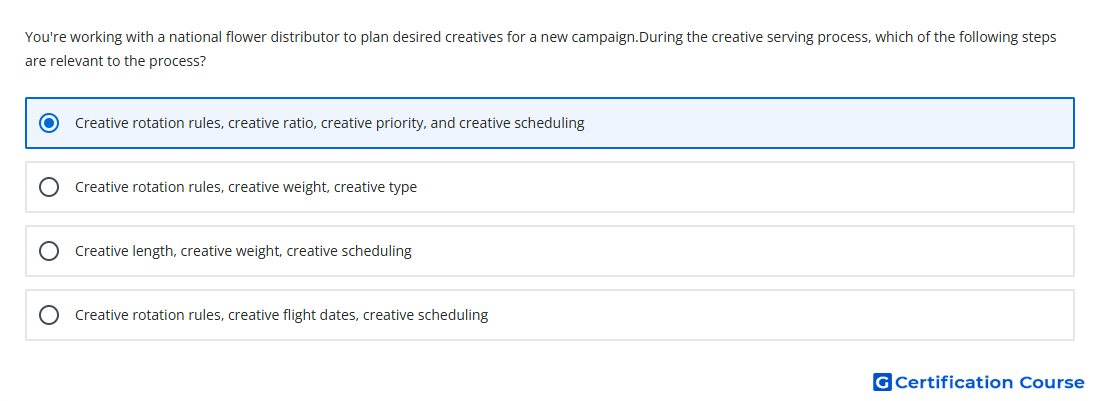Click the highlighted answer text about creative priority
This screenshot has width=1100, height=401.
click(330, 123)
